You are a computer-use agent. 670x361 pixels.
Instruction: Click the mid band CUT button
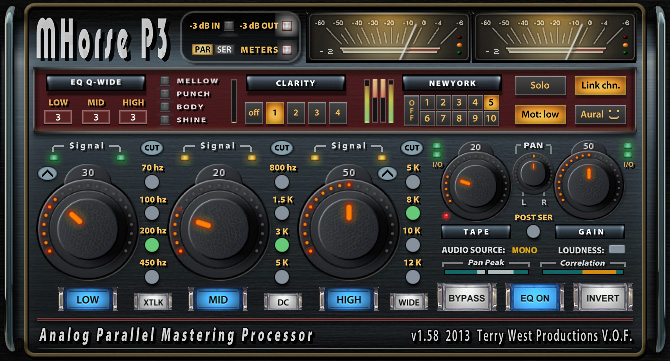(x=282, y=148)
